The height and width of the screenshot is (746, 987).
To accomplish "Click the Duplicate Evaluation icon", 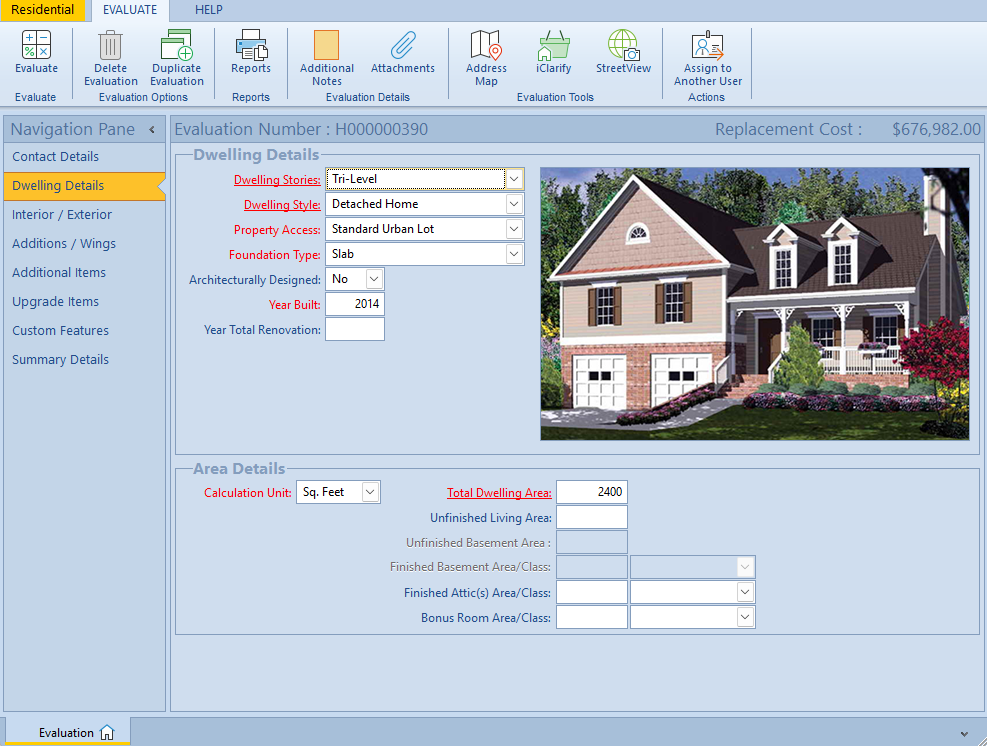I will [177, 45].
